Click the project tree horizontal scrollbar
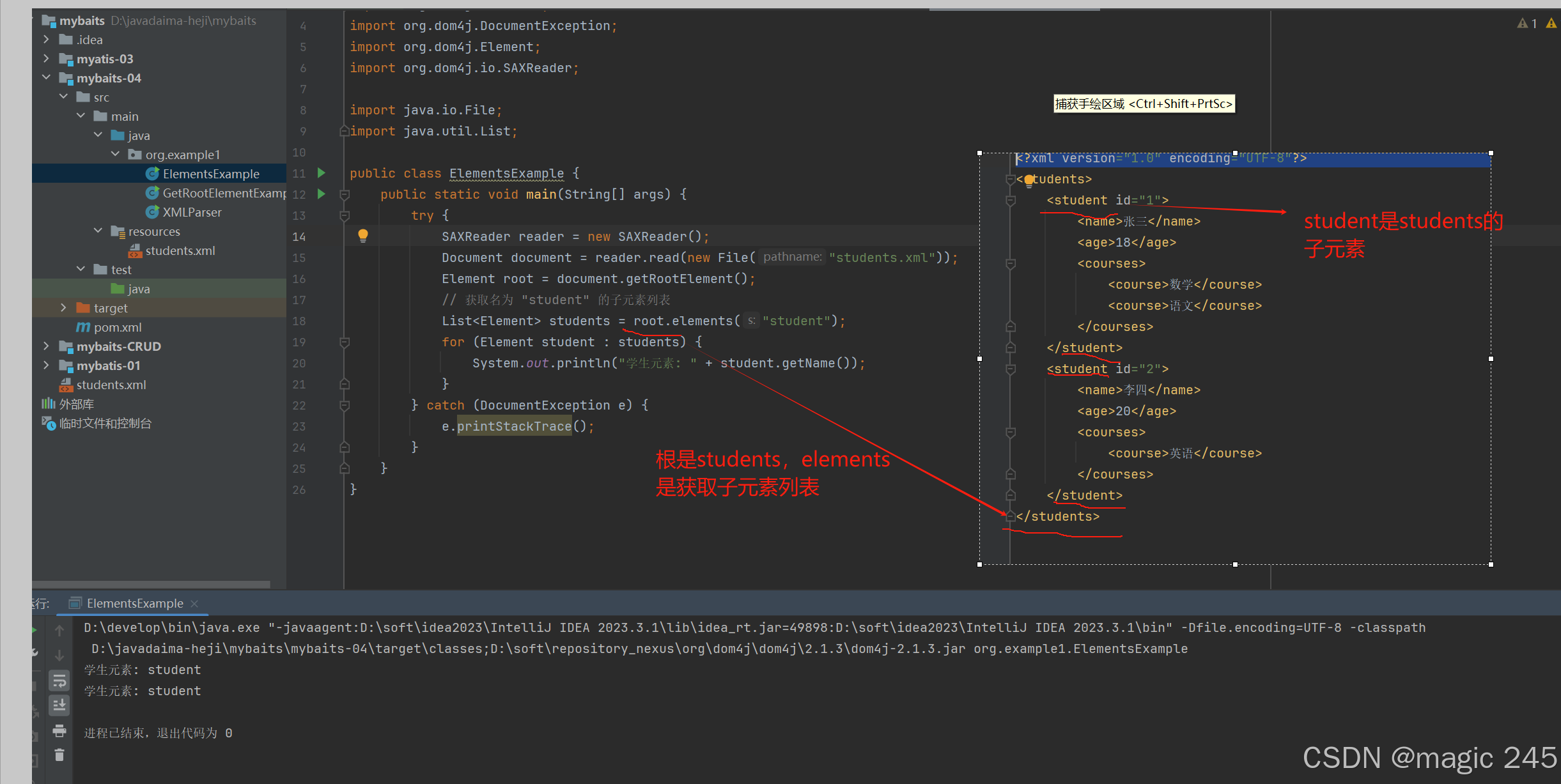Viewport: 1561px width, 784px height. click(151, 584)
